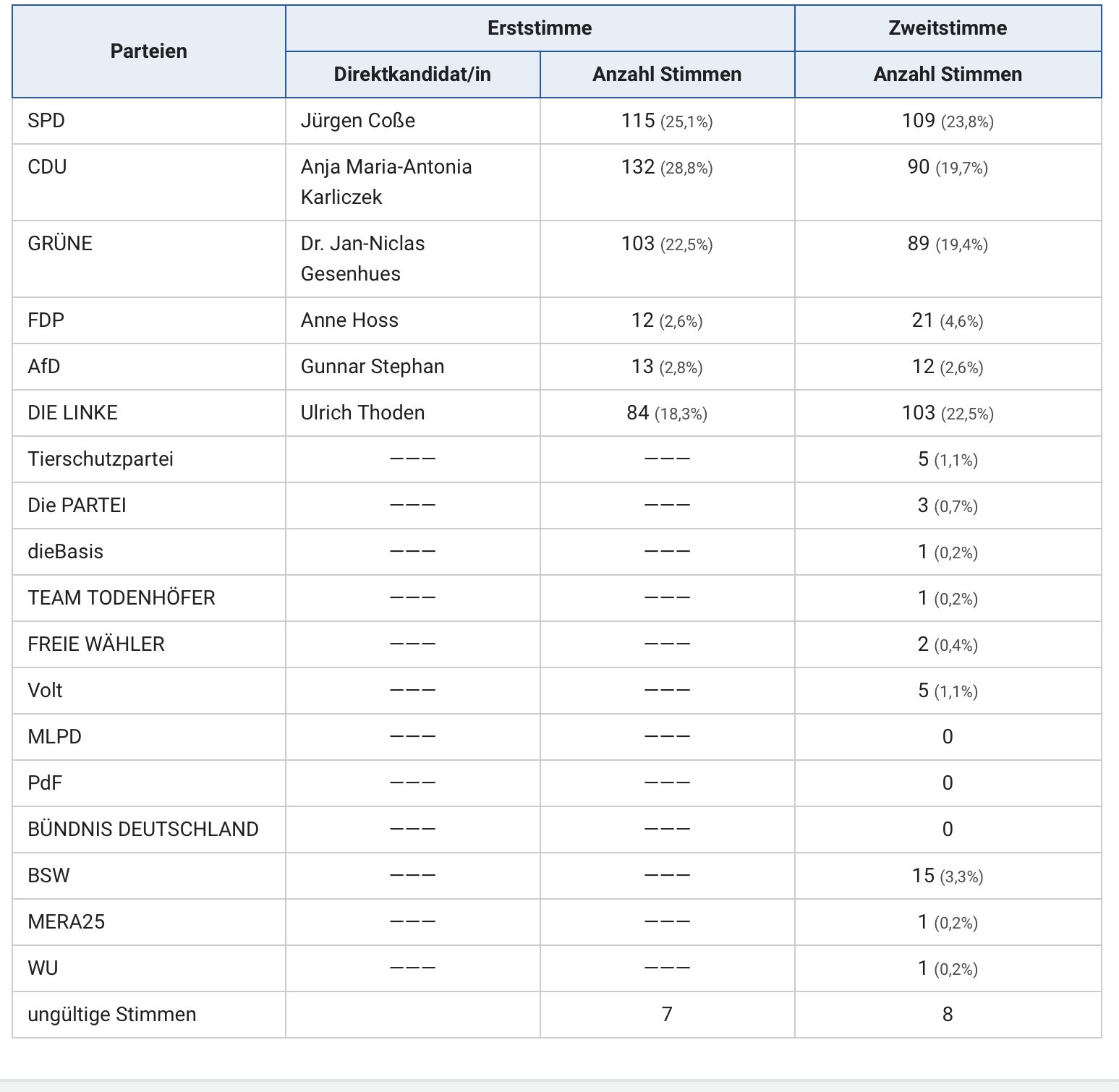Select the Tierschutzpartei row label
1119x1092 pixels.
pos(101,459)
